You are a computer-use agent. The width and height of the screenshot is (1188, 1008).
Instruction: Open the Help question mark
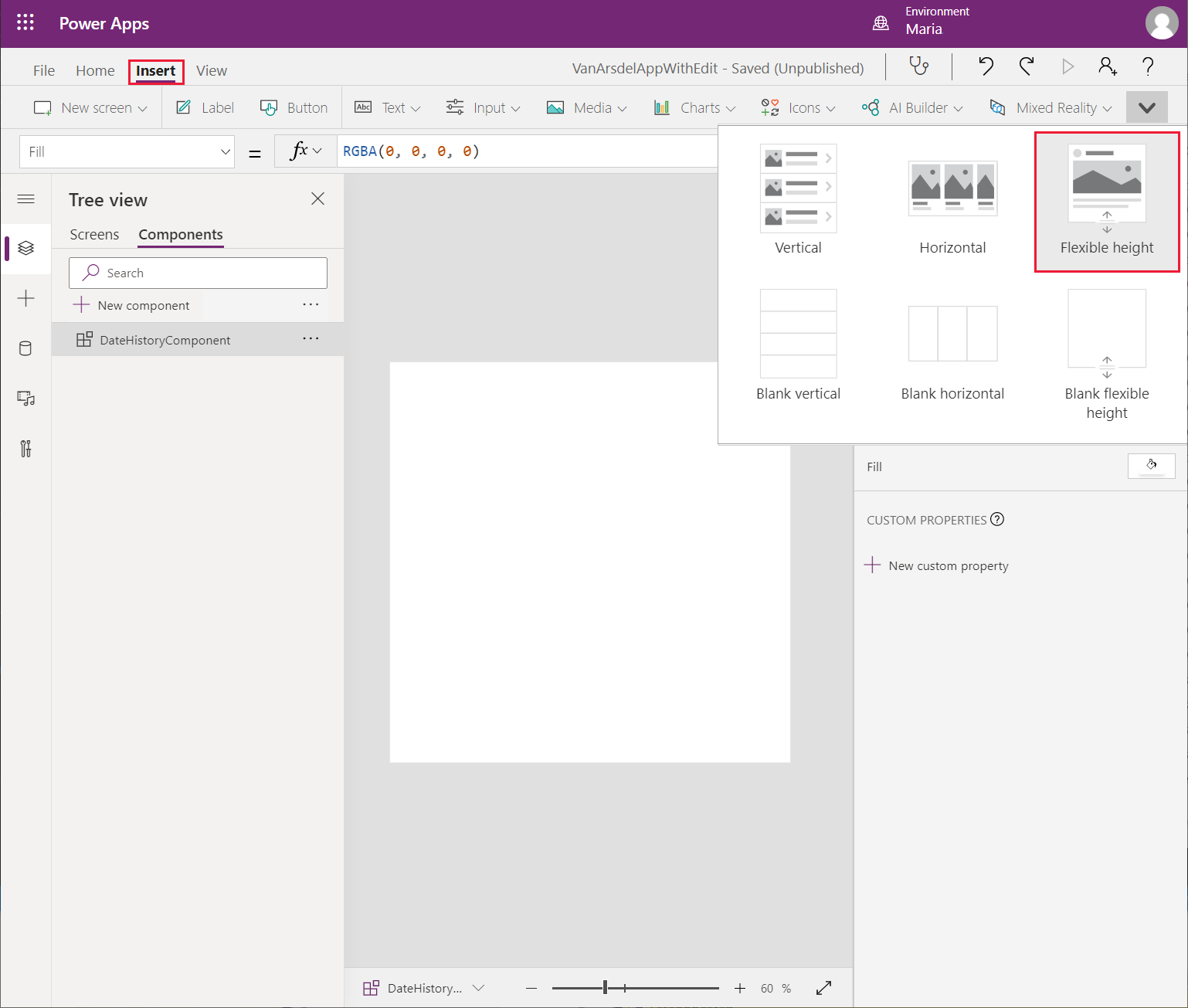point(1148,66)
